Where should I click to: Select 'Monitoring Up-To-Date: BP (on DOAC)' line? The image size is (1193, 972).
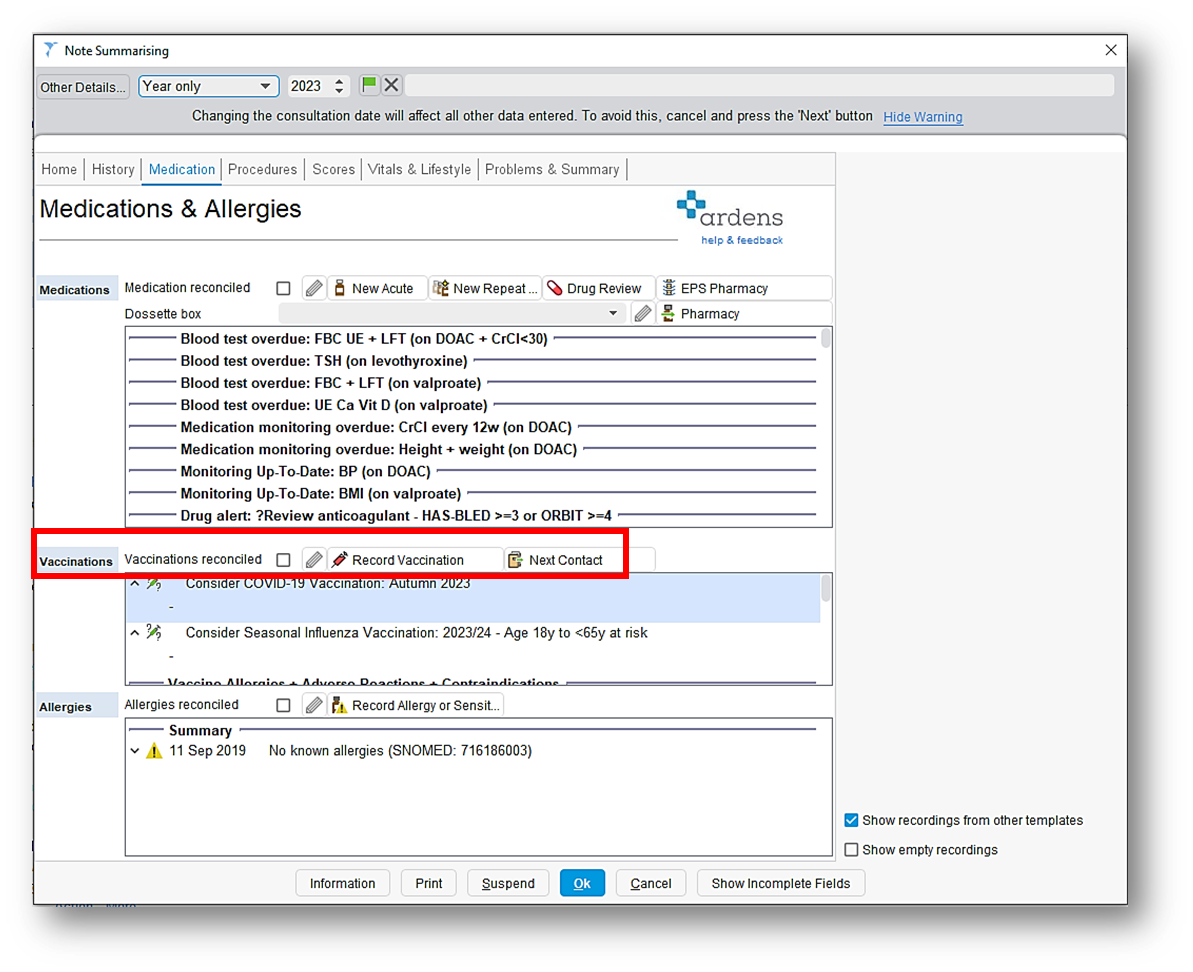(x=305, y=471)
